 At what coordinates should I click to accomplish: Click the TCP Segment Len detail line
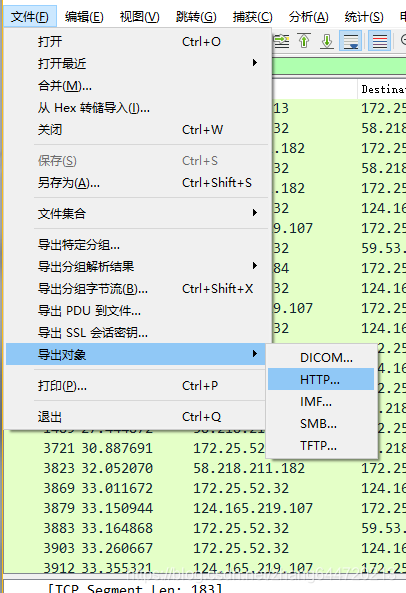point(134,588)
